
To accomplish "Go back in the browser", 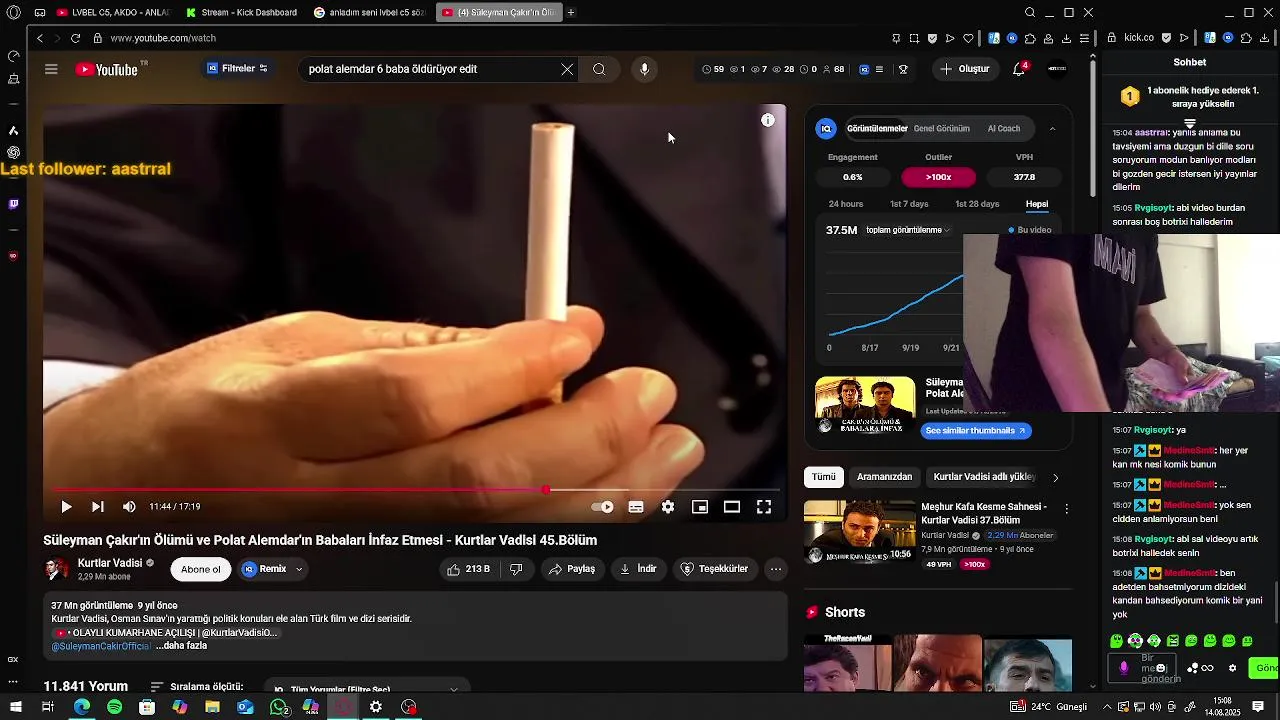I will [x=40, y=38].
